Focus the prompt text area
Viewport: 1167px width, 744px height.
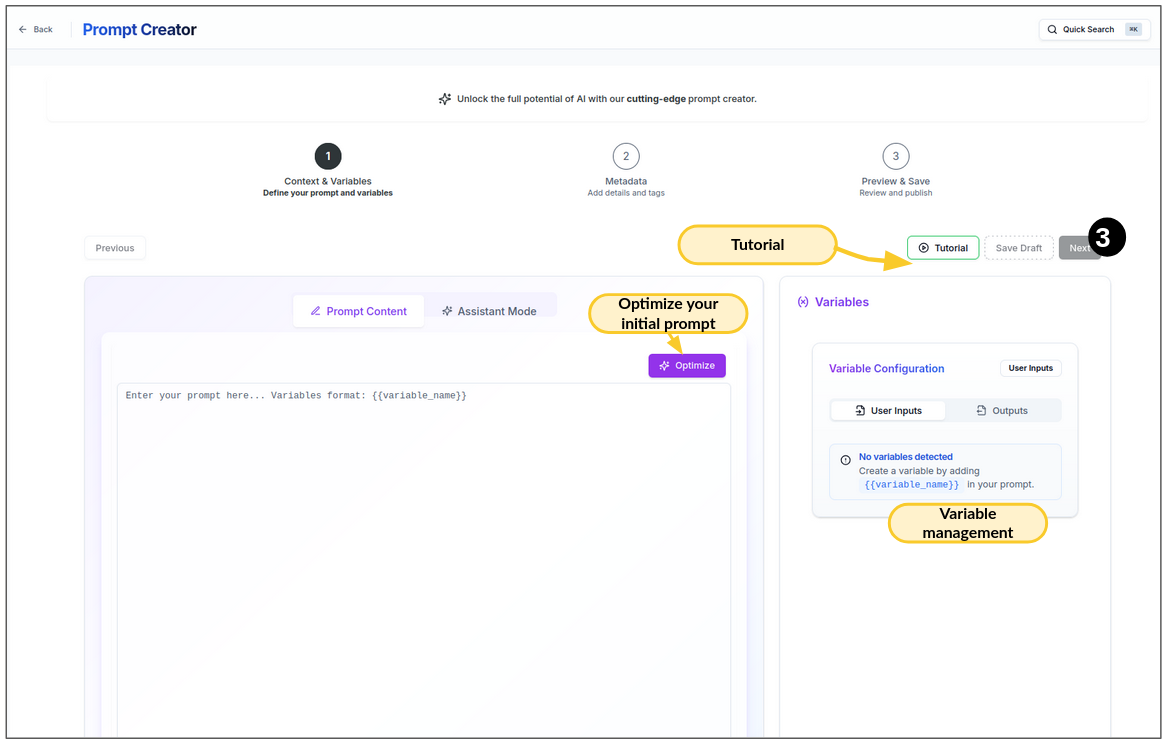(x=423, y=558)
